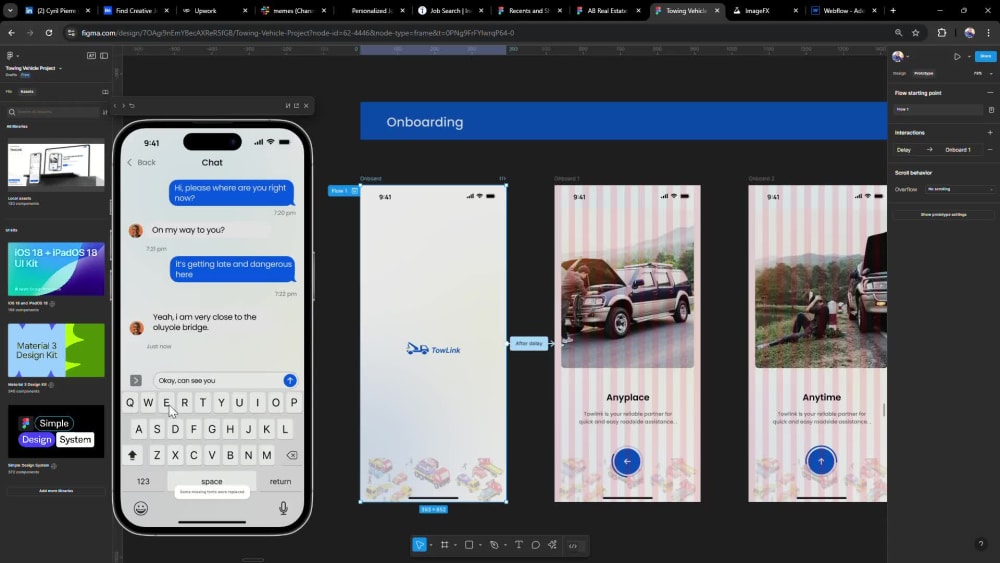The image size is (1000, 563).
Task: Click the After delay connection label
Action: (x=529, y=344)
